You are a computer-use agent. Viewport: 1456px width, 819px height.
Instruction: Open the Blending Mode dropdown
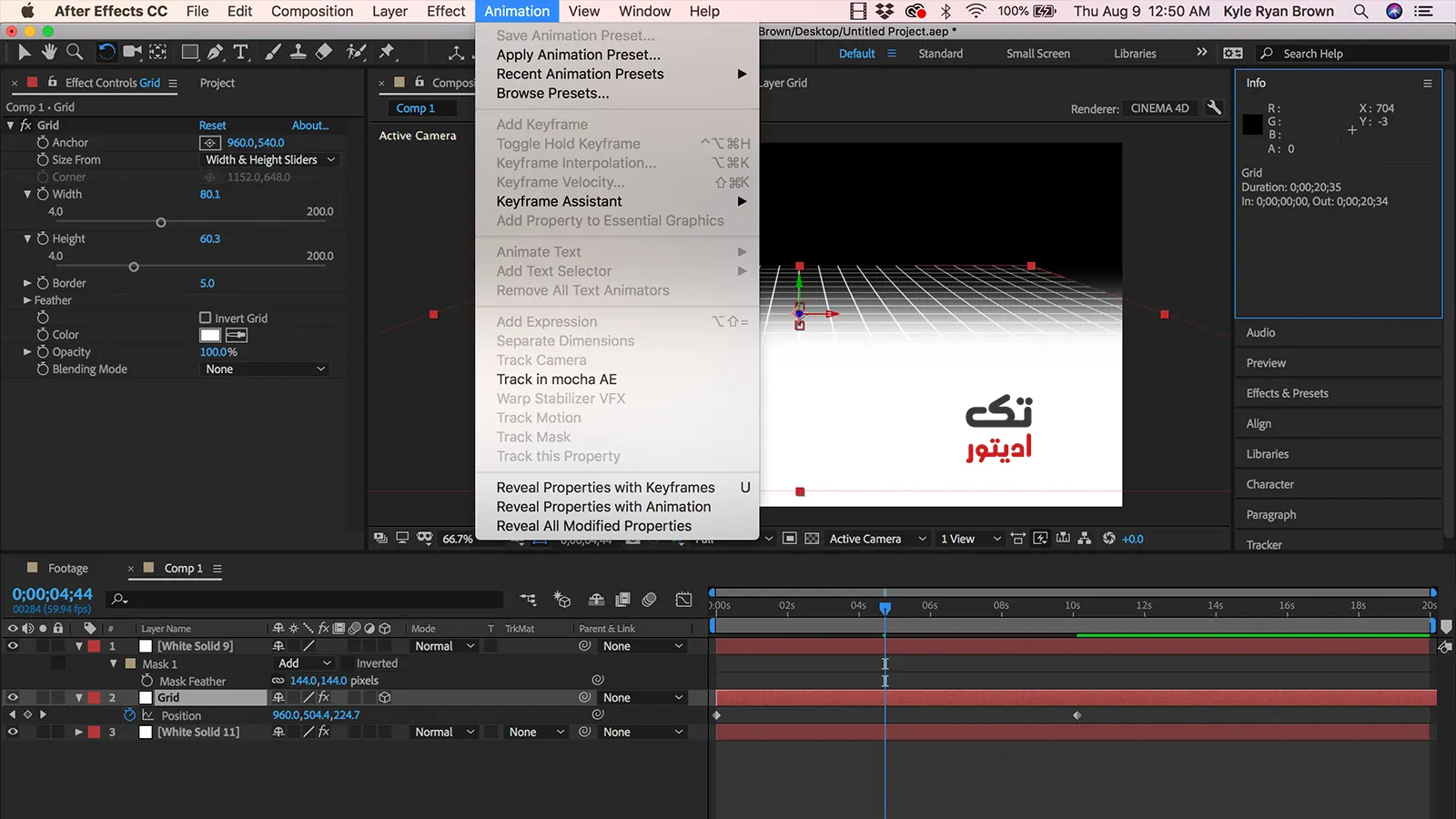(264, 369)
